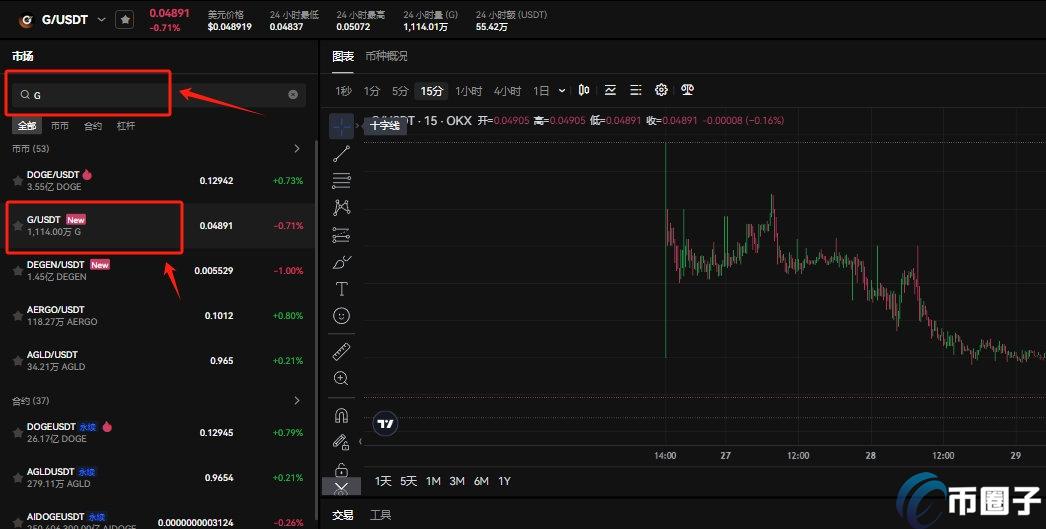Toggle favorite star for G/USDT header
This screenshot has height=529, width=1046.
124,19
